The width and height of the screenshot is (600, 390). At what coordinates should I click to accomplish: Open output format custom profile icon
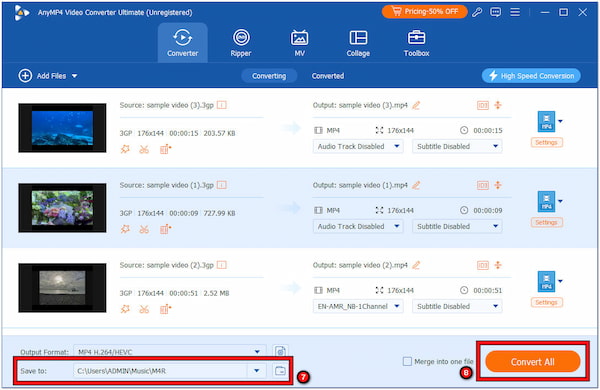[280, 351]
